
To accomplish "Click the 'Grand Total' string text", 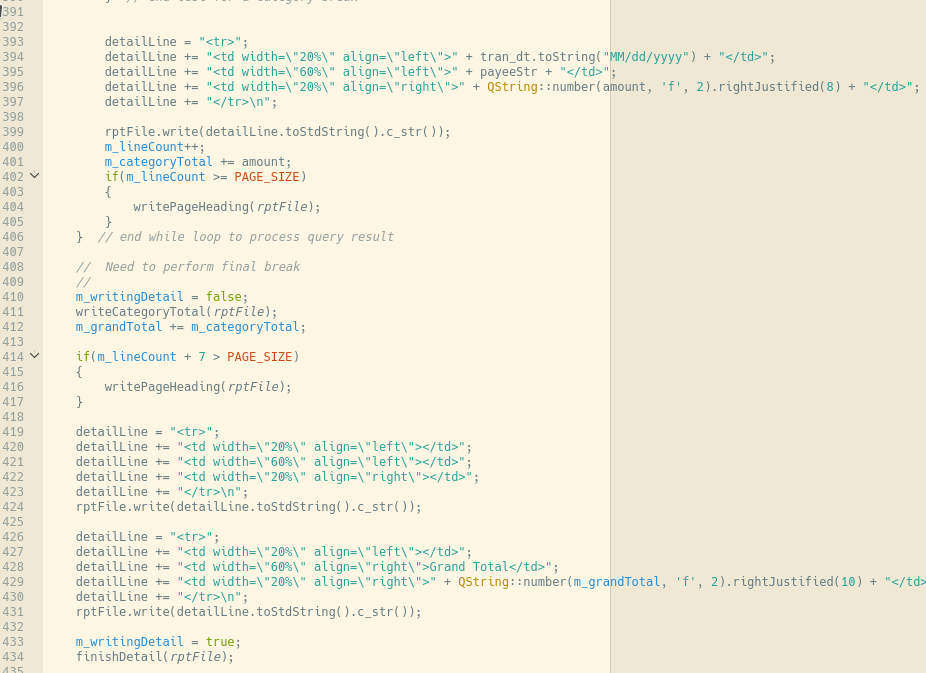I will click(469, 567).
